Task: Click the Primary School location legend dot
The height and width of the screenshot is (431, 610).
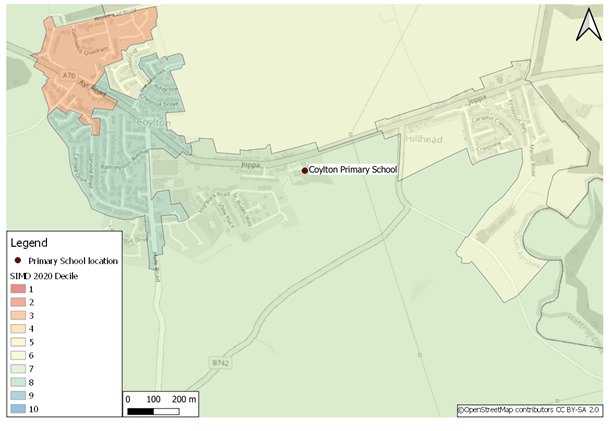Action: [x=18, y=260]
